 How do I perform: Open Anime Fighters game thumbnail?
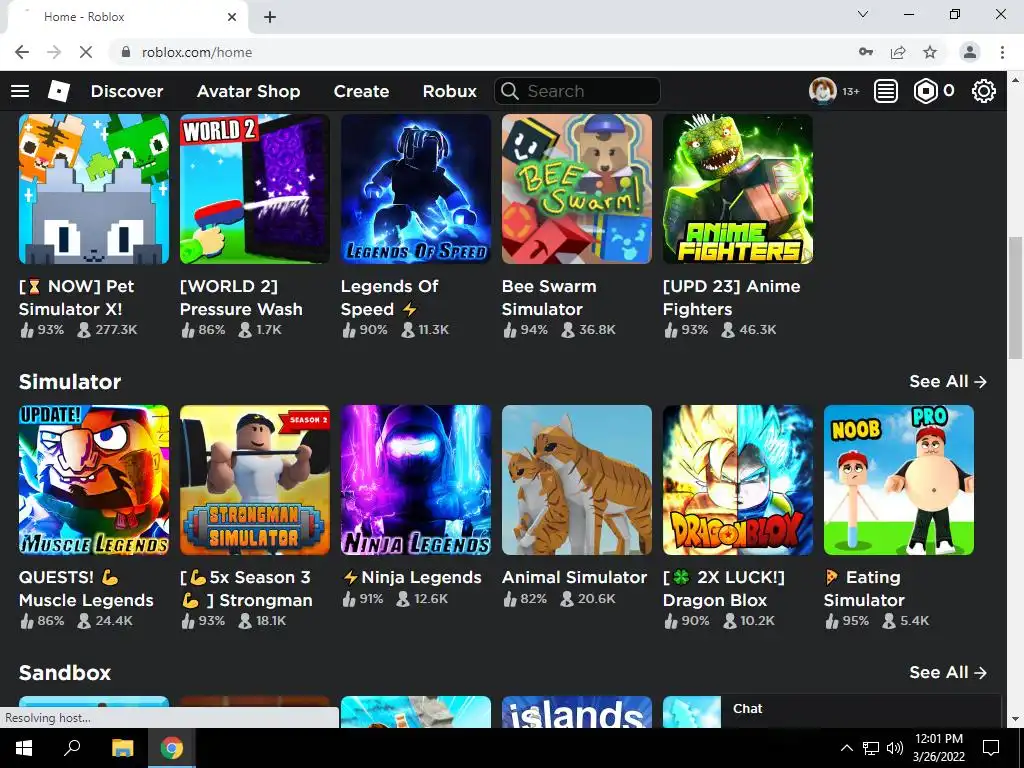tap(738, 189)
